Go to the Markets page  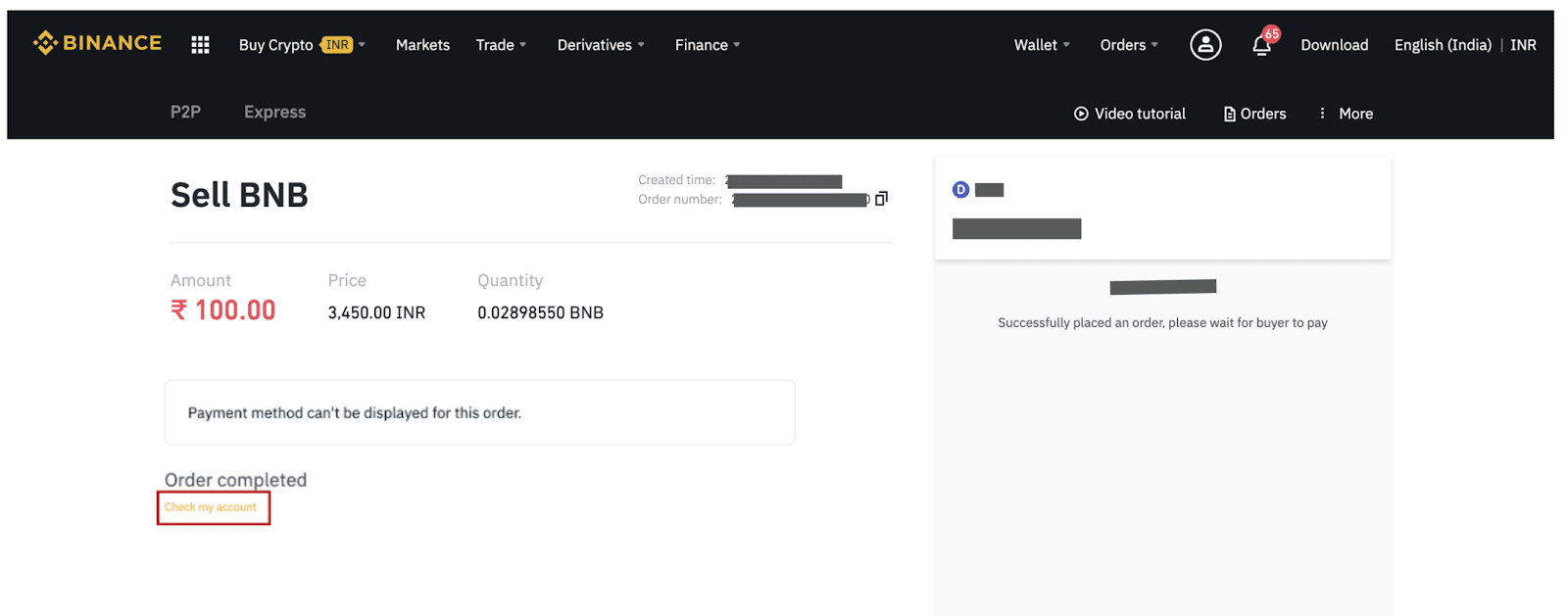pyautogui.click(x=422, y=45)
